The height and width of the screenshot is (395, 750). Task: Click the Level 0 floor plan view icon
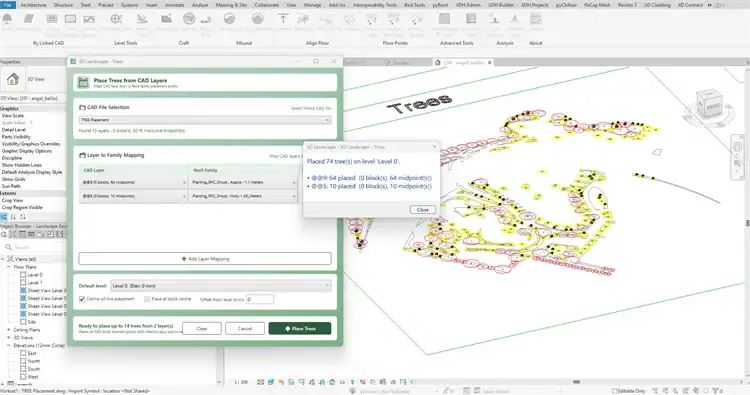click(23, 275)
